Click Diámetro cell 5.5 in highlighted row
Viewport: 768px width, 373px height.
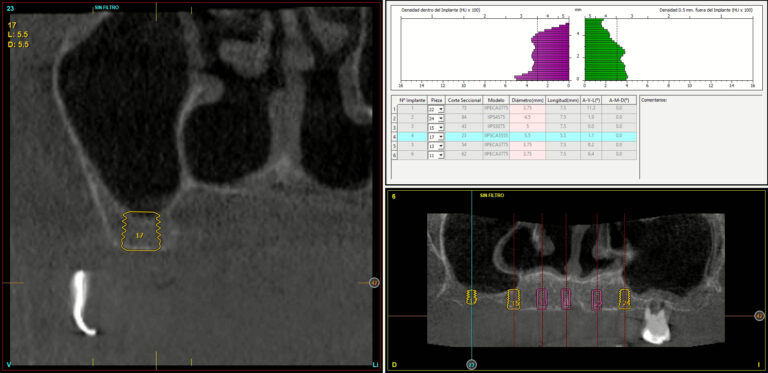(x=528, y=137)
